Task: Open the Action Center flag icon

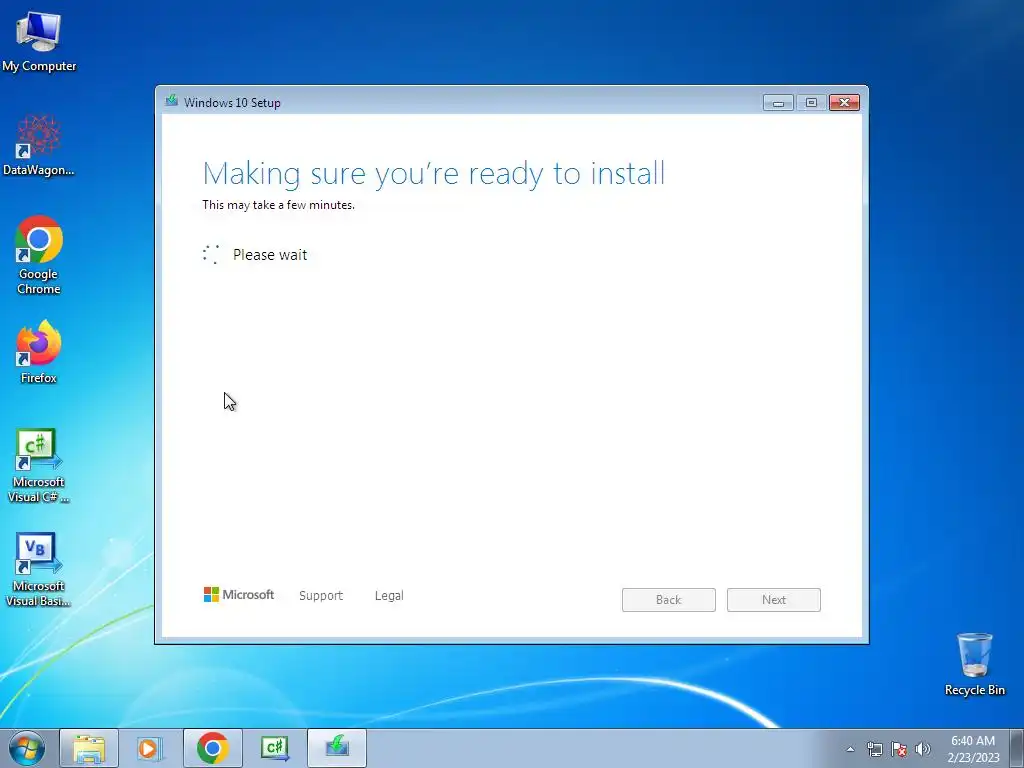Action: pyautogui.click(x=899, y=749)
